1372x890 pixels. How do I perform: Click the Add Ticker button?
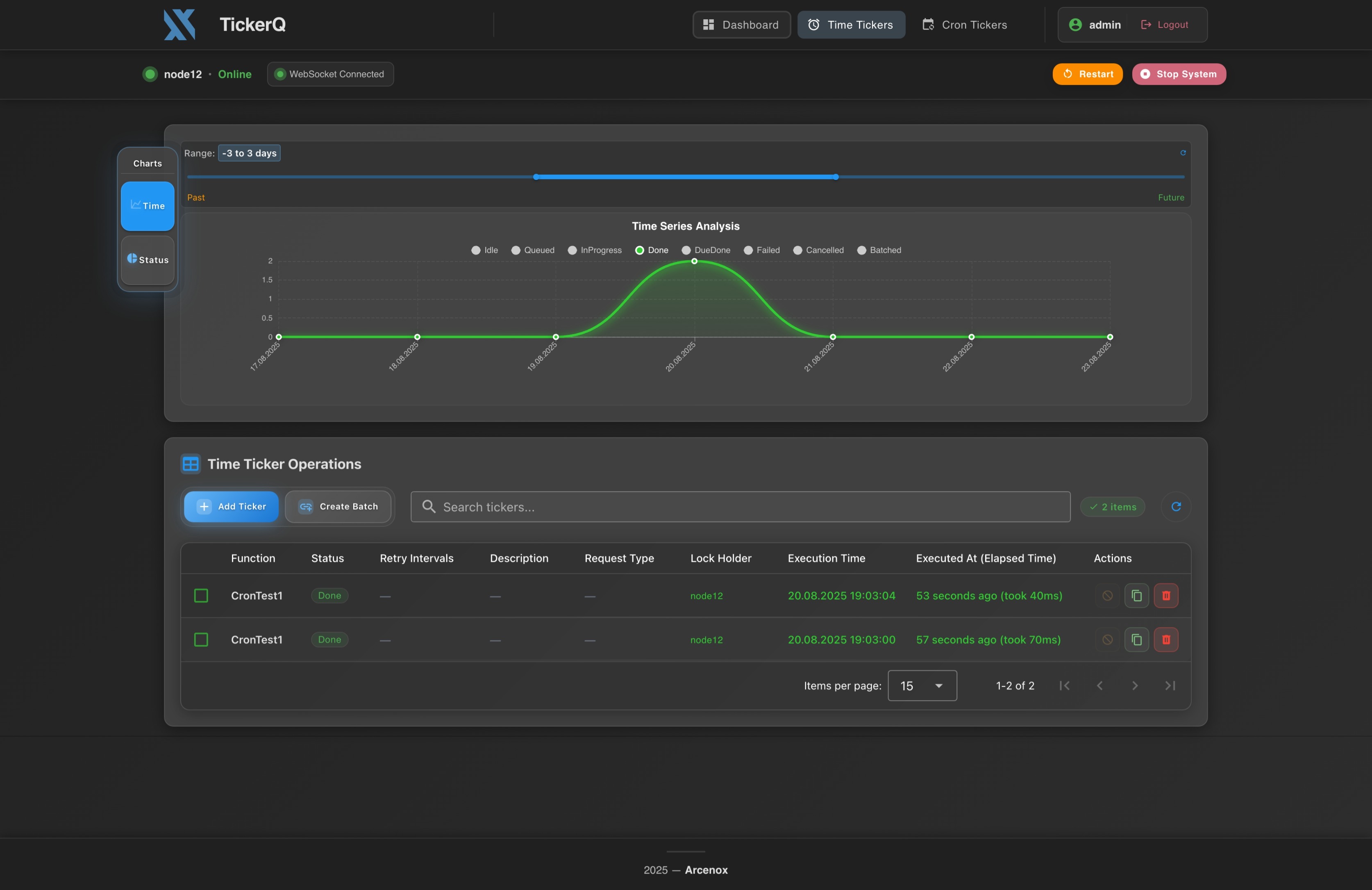pos(231,506)
